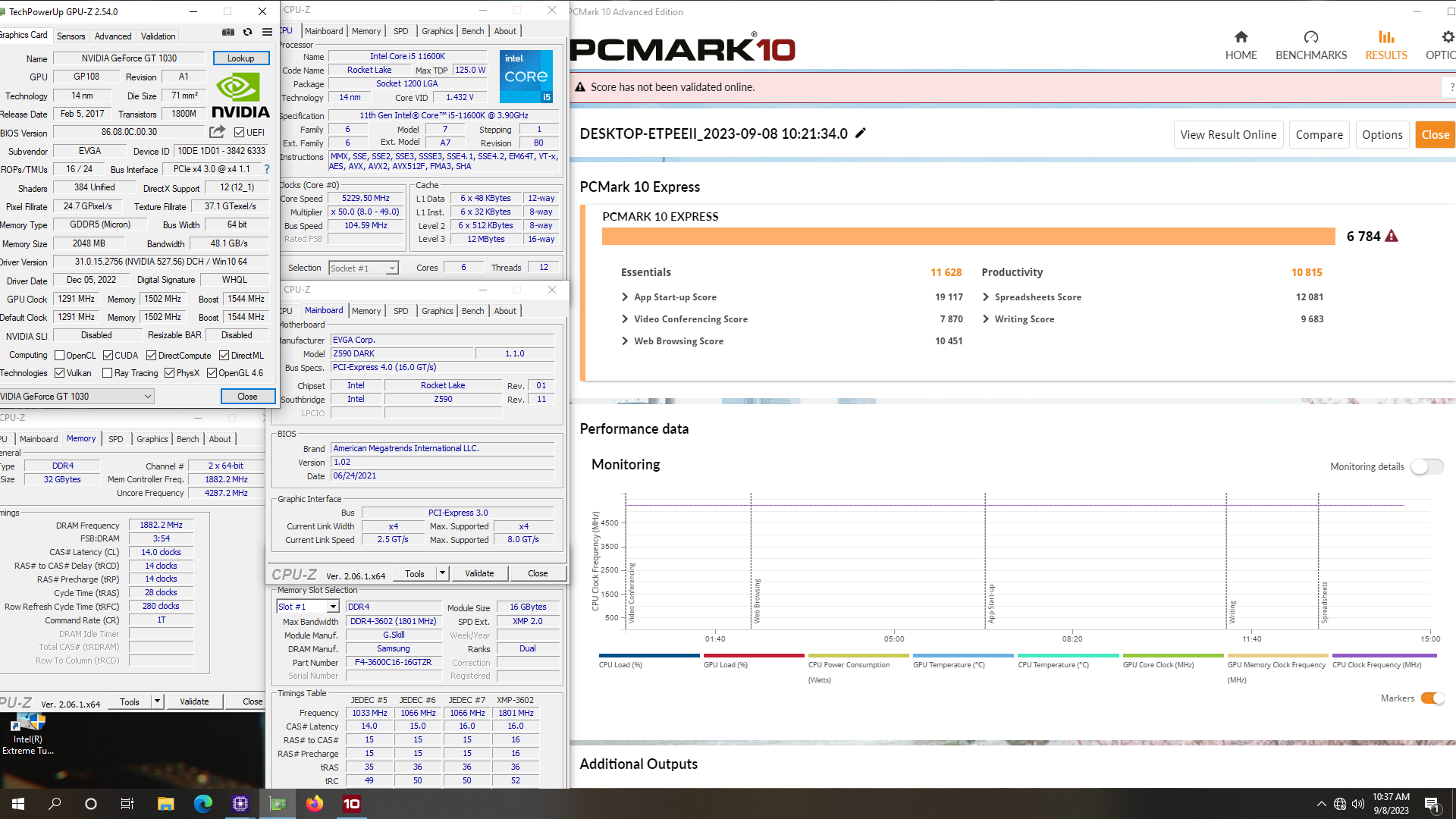Viewport: 1456px width, 819px height.
Task: Click the Options button beside Compare
Action: (1382, 135)
